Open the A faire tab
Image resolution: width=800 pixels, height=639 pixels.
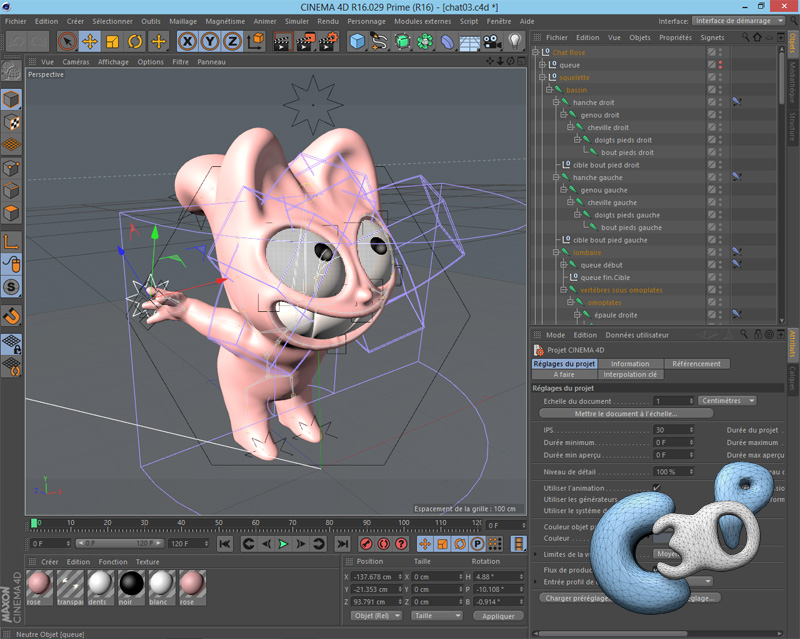point(564,375)
